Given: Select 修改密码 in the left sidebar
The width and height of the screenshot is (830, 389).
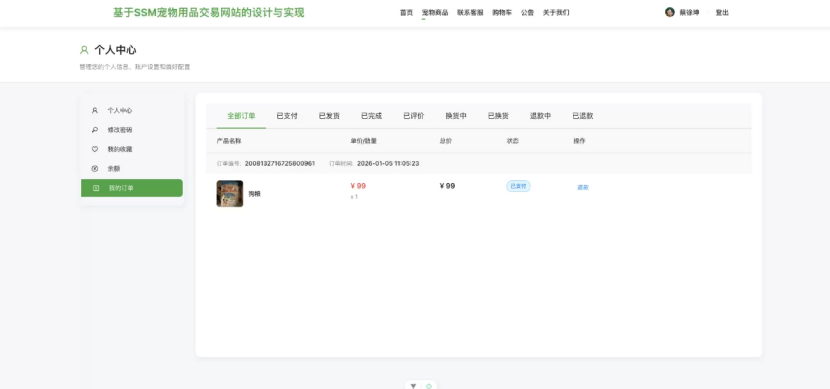Looking at the screenshot, I should [132, 130].
